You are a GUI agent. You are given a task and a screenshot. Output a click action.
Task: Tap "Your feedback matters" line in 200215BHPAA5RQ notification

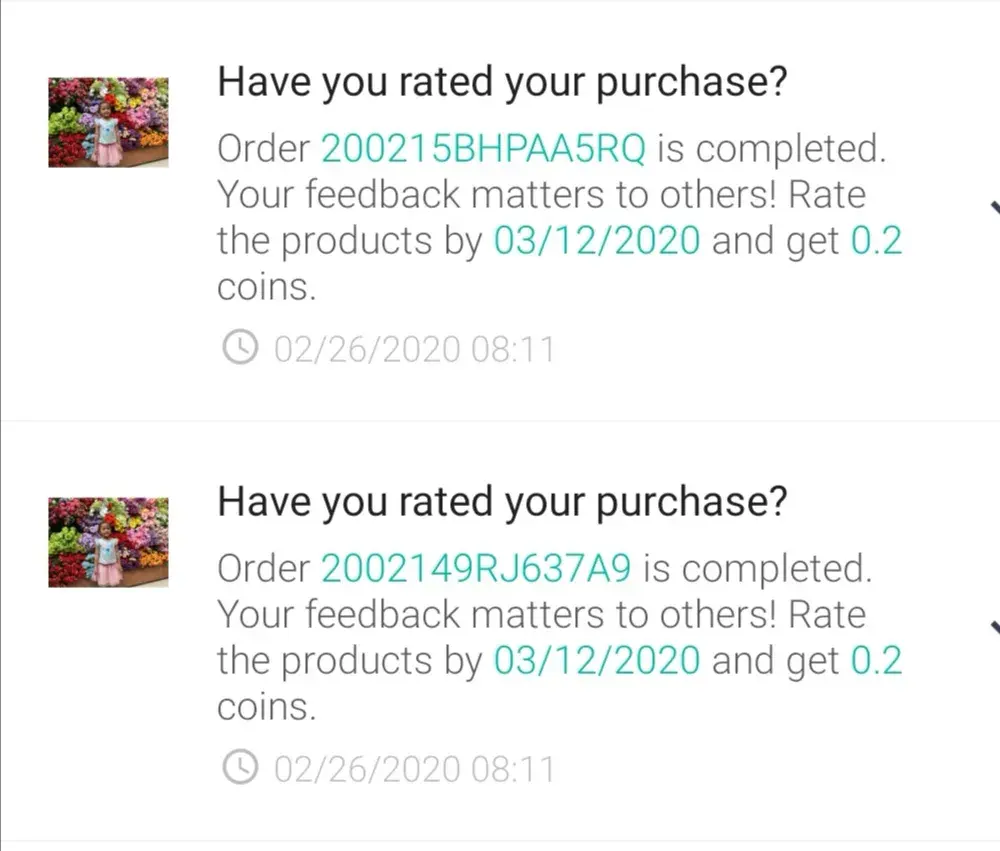[x=541, y=195]
